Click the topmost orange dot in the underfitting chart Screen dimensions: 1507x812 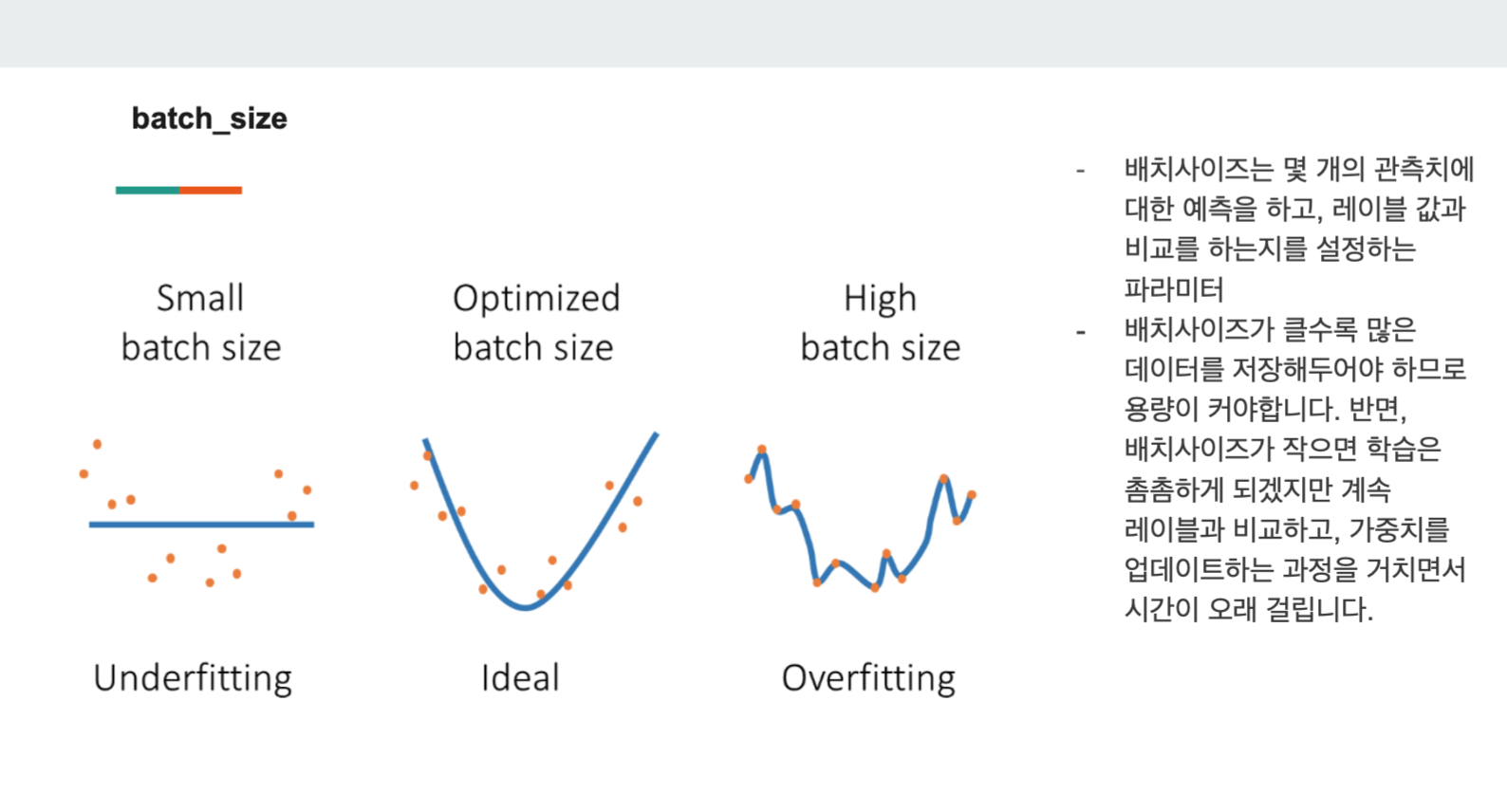tap(97, 444)
